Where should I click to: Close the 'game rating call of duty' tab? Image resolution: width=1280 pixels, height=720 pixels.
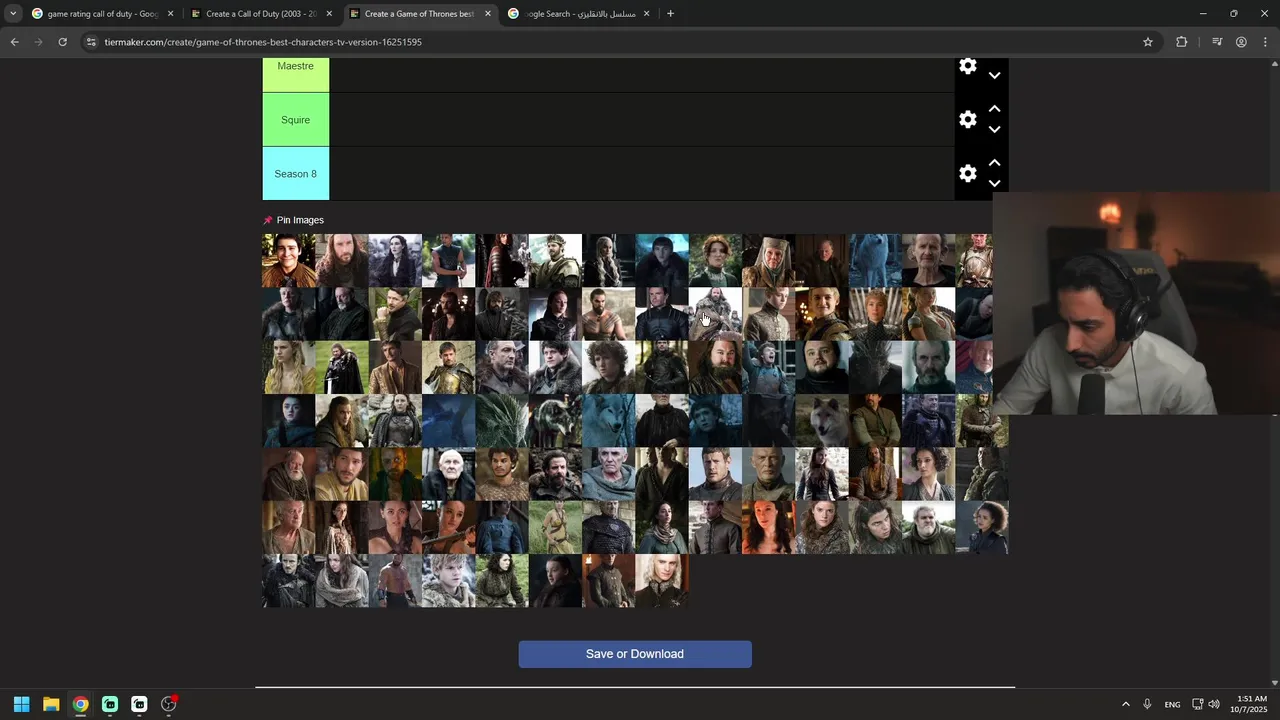point(170,14)
